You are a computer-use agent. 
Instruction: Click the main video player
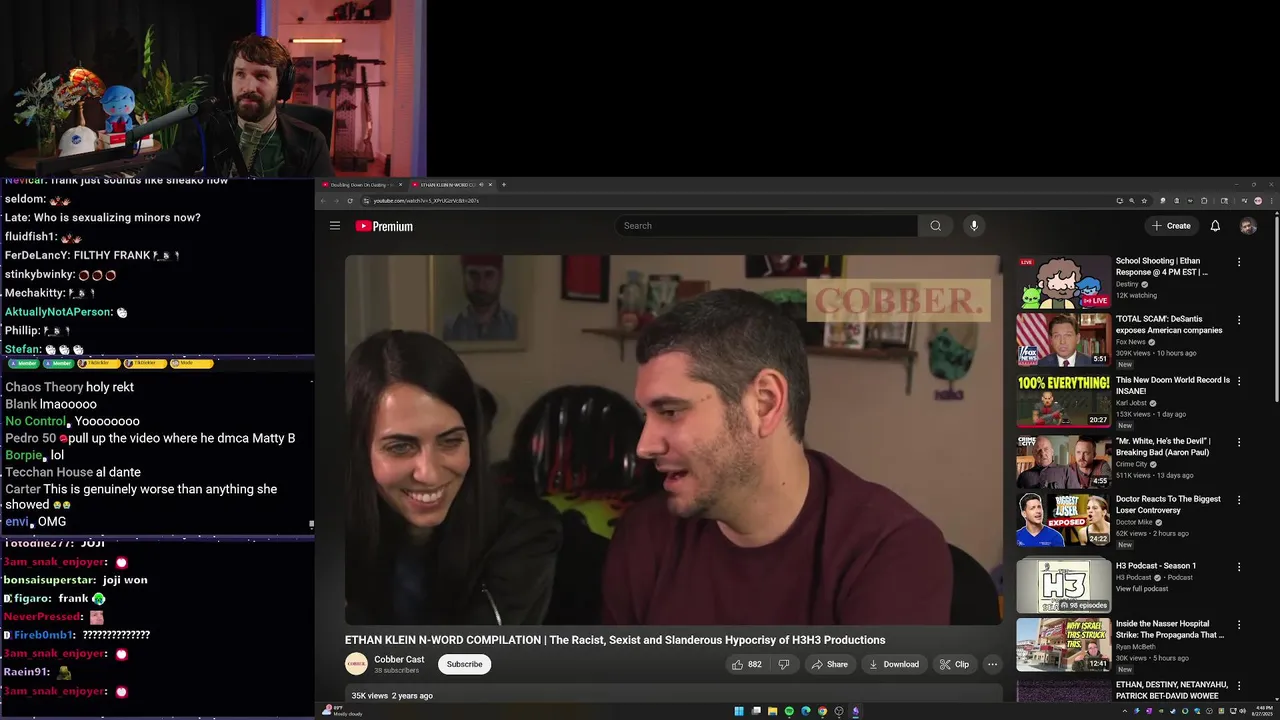673,440
